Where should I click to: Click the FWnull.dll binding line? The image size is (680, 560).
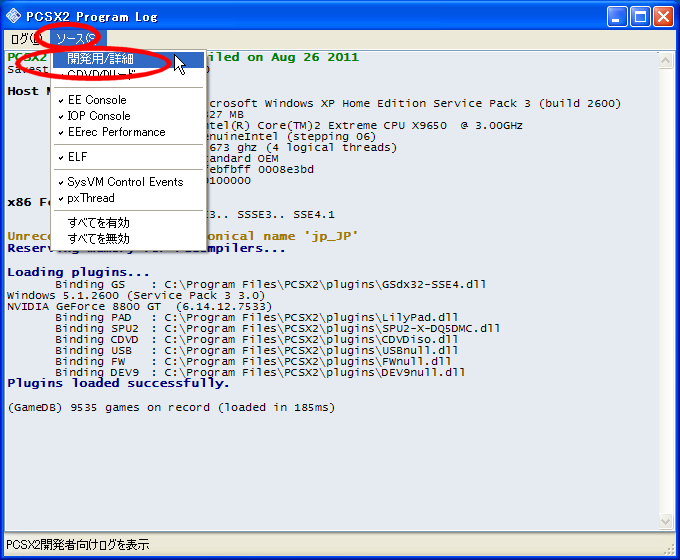[x=253, y=361]
